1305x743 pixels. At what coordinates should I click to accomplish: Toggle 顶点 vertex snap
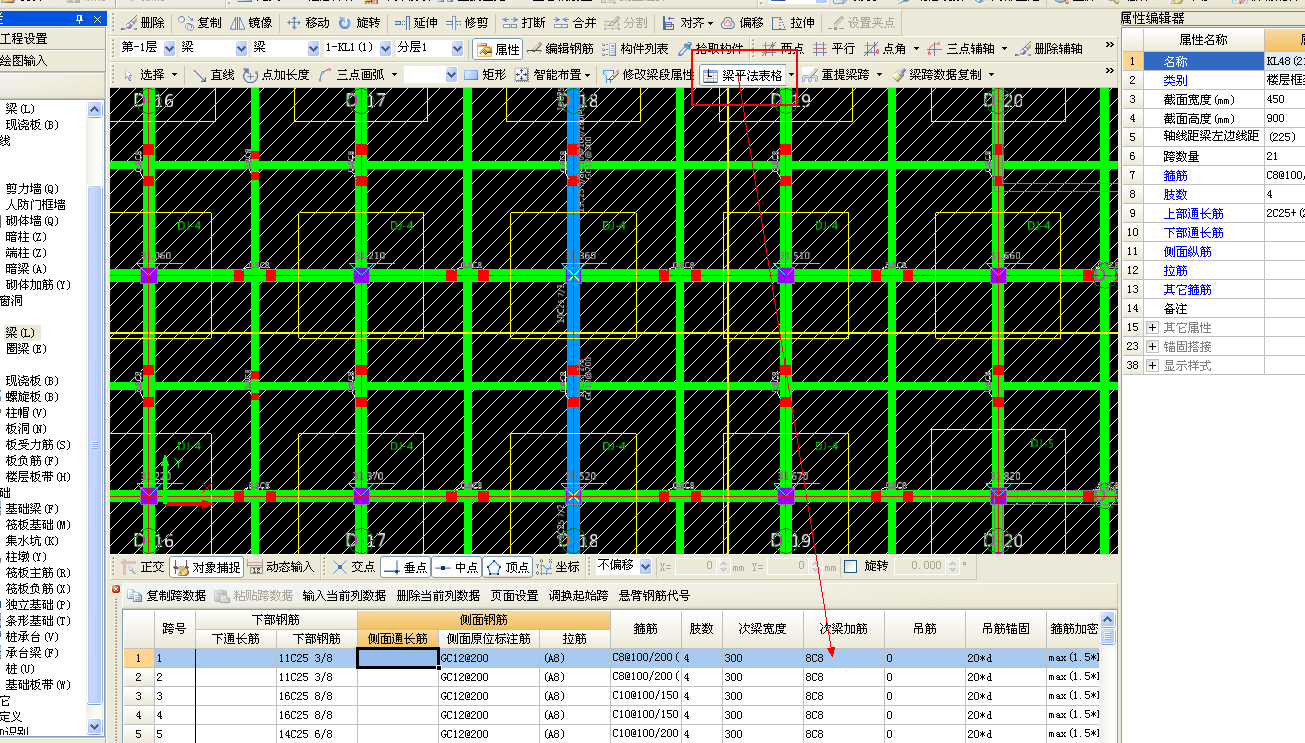(508, 567)
